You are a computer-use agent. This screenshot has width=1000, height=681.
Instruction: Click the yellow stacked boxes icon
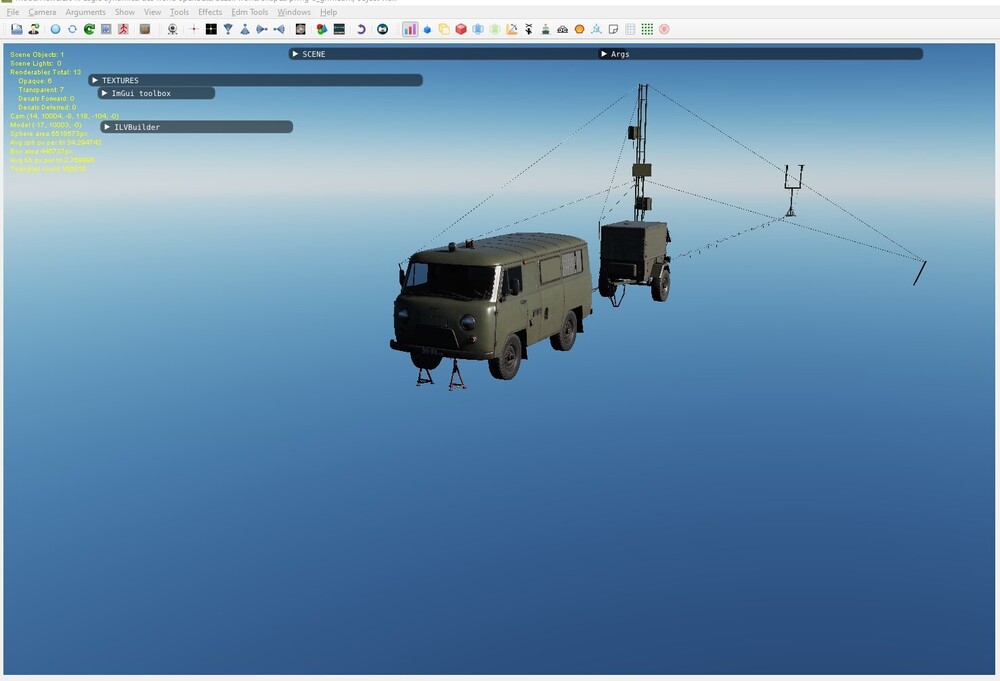pyautogui.click(x=444, y=30)
